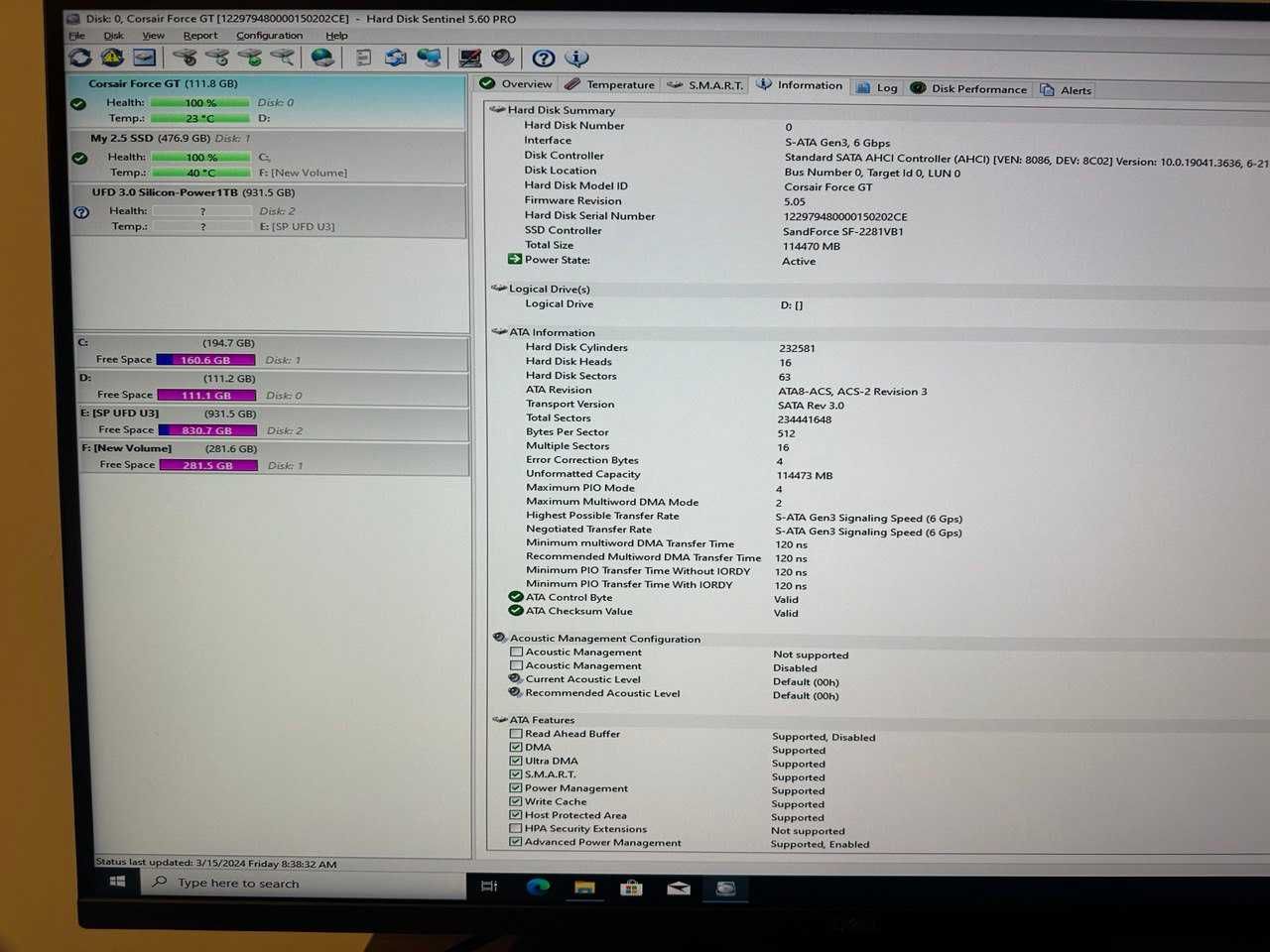The image size is (1270, 952).
Task: Click the green check icon beside Corsair Health
Action: pos(78,104)
